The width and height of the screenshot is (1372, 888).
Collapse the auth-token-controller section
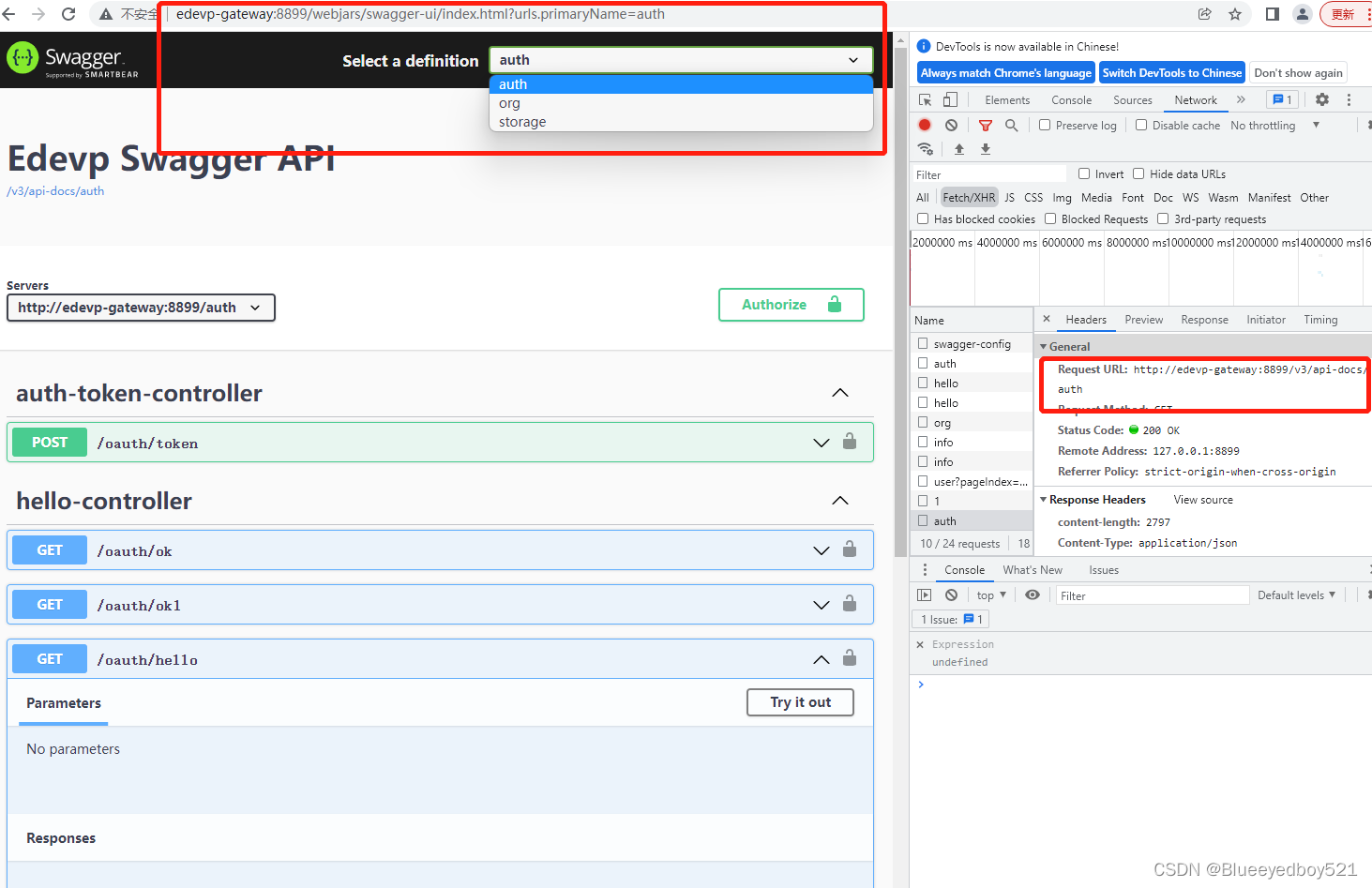pyautogui.click(x=840, y=393)
